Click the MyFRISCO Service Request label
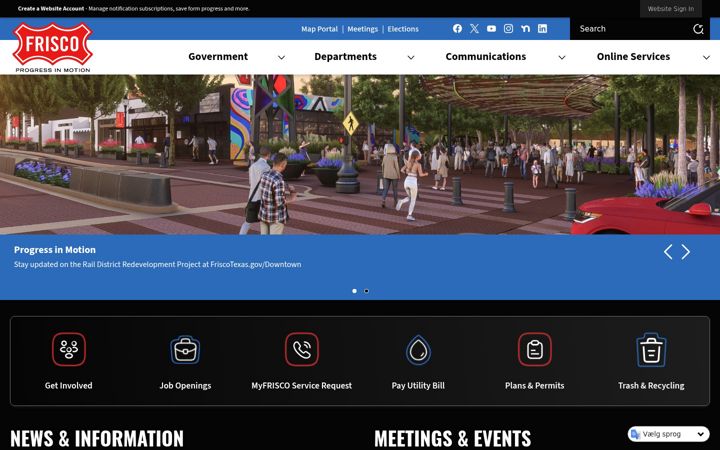Image resolution: width=720 pixels, height=450 pixels. click(302, 386)
